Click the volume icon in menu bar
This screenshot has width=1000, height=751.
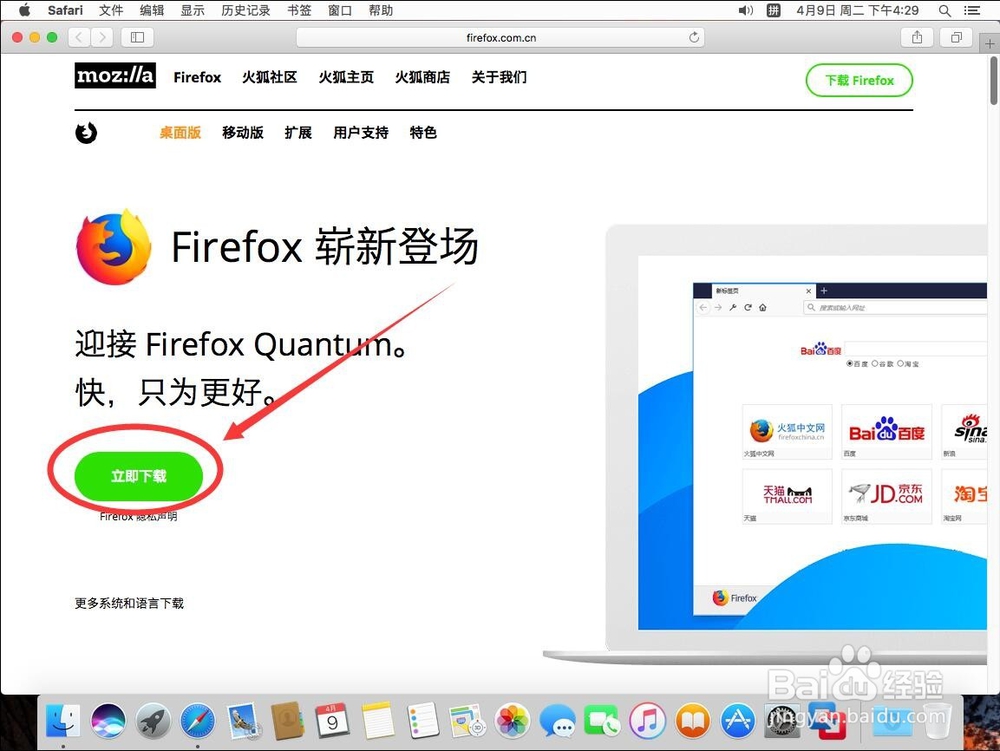click(746, 10)
